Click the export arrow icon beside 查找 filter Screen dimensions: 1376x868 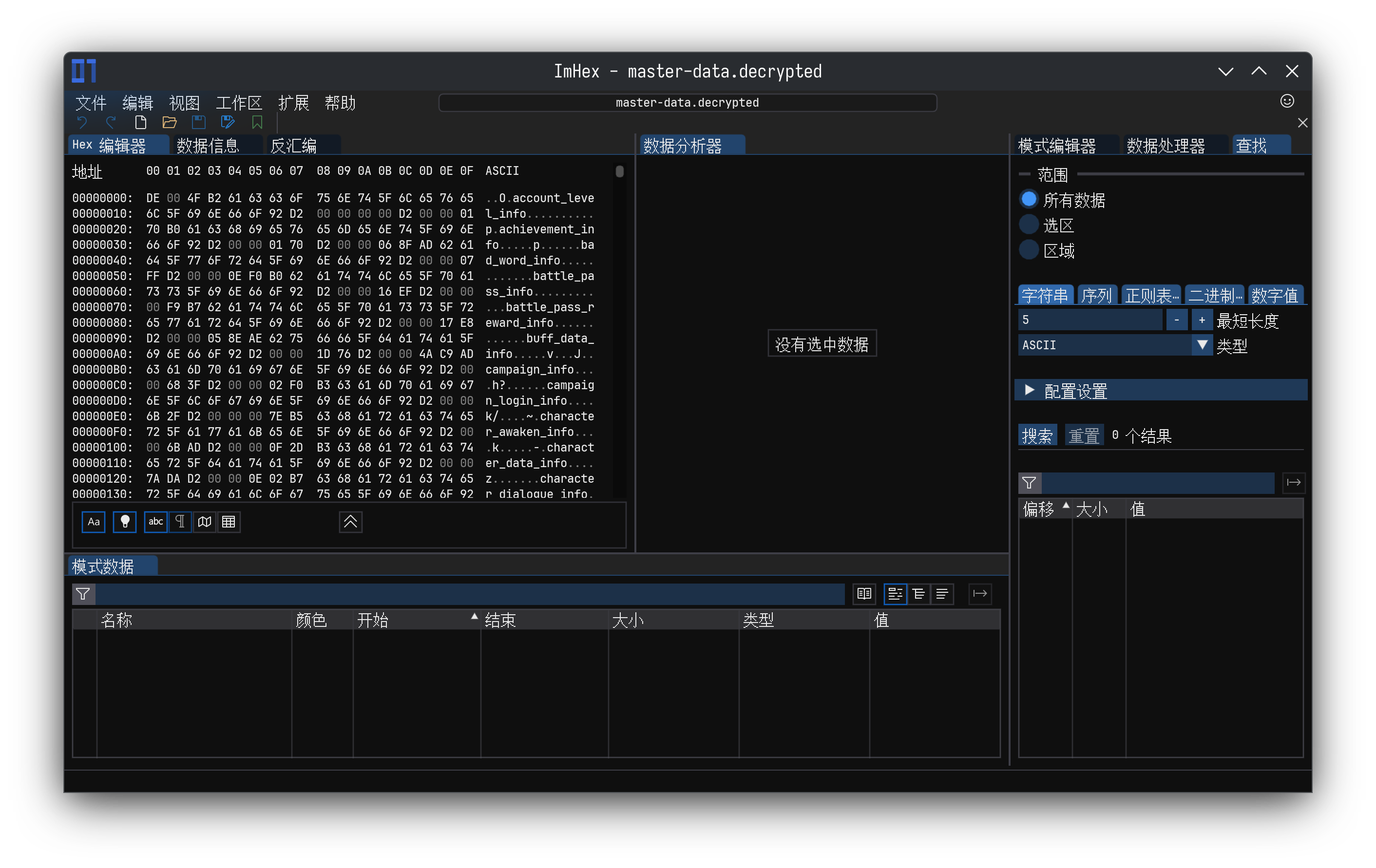(x=1294, y=483)
